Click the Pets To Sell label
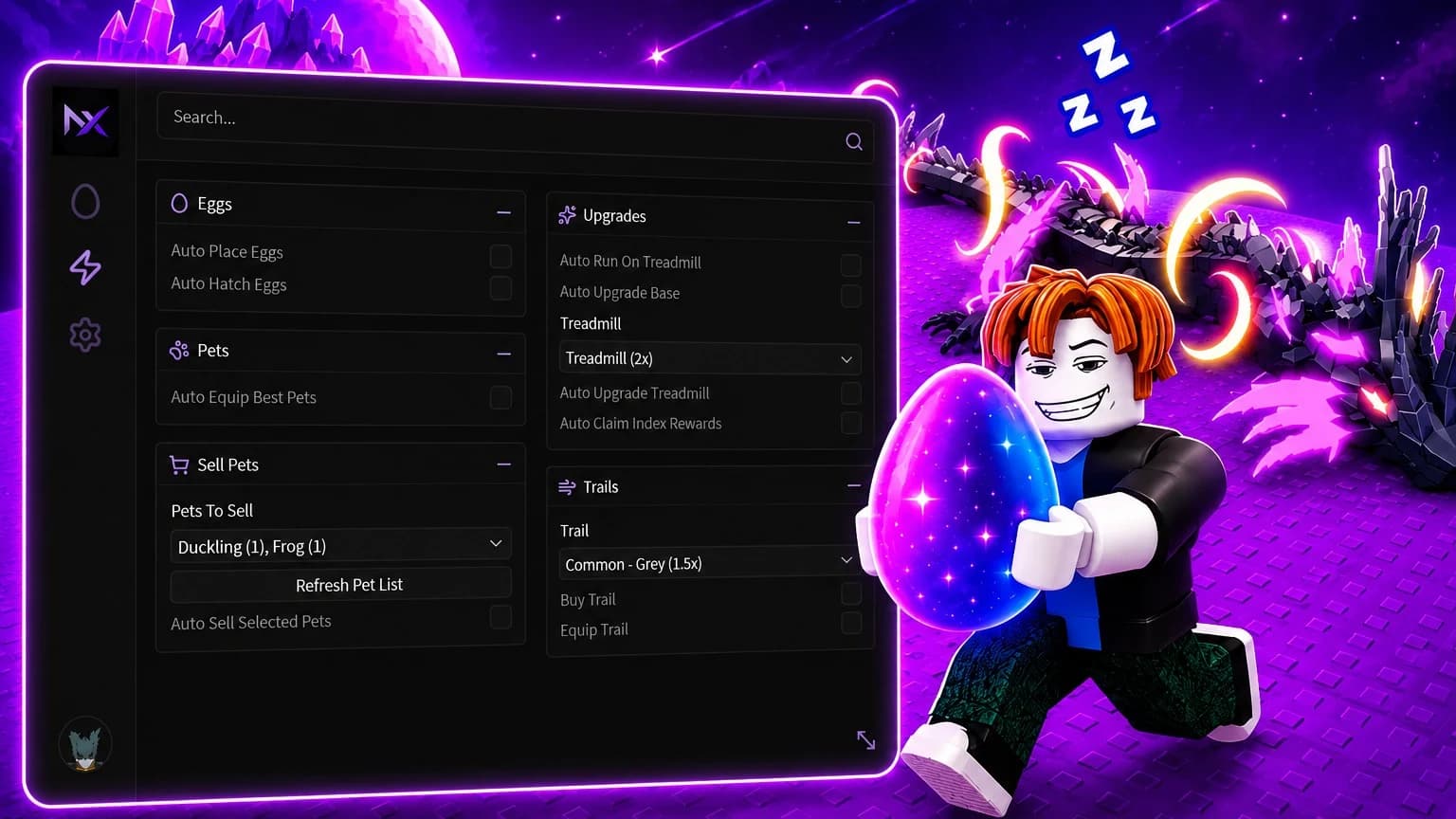 (x=211, y=511)
